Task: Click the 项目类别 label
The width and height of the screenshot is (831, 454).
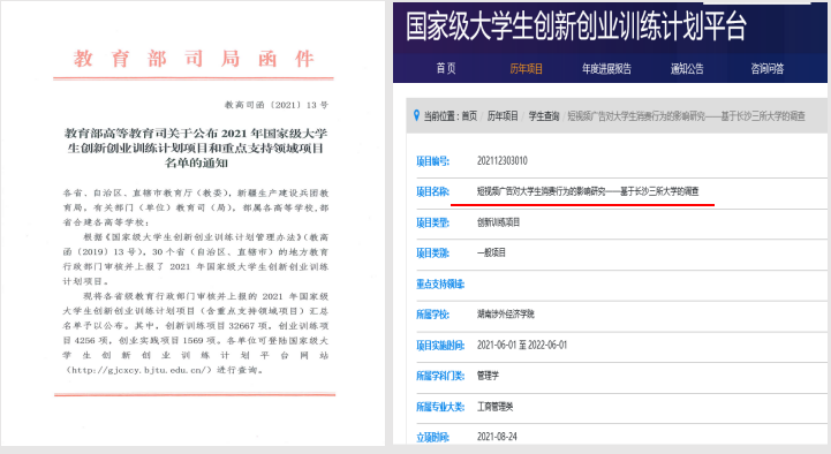Action: (x=433, y=253)
